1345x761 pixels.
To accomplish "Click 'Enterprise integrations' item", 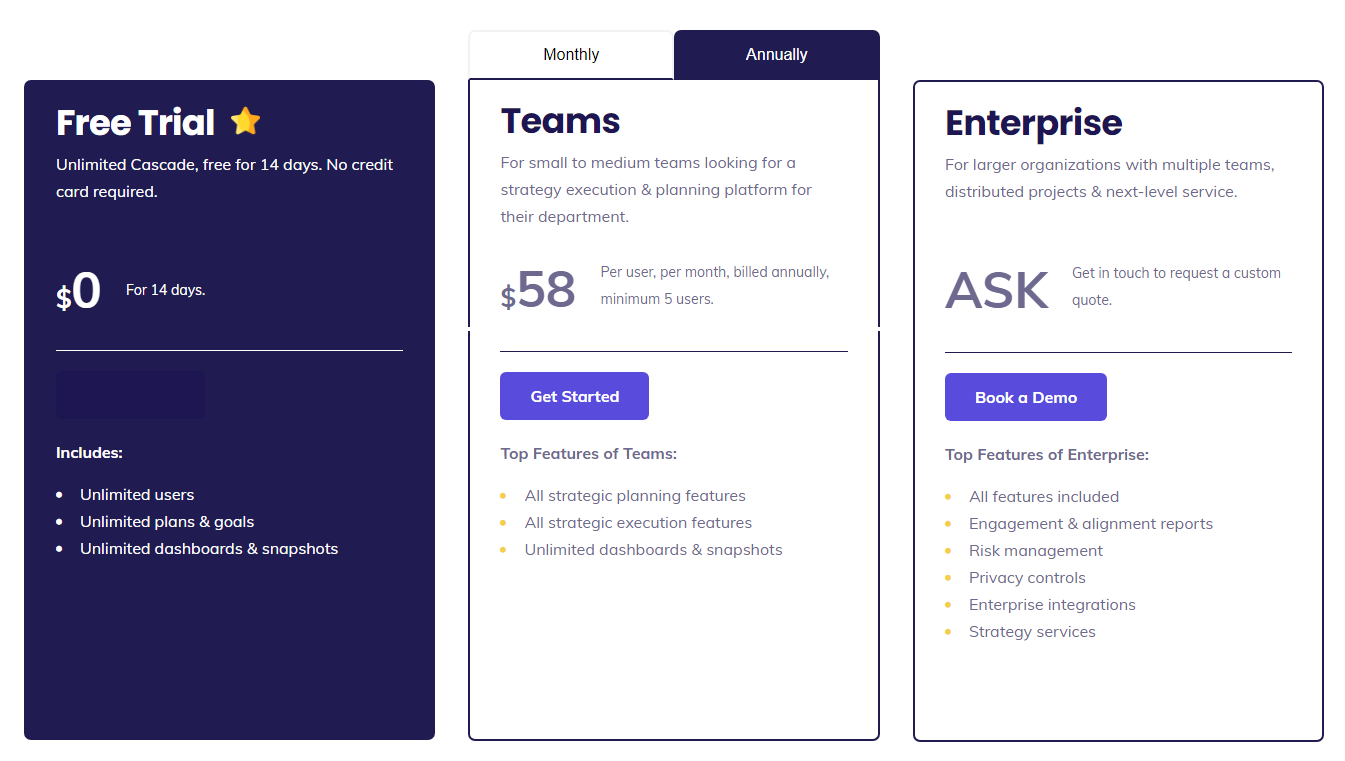I will tap(1052, 605).
